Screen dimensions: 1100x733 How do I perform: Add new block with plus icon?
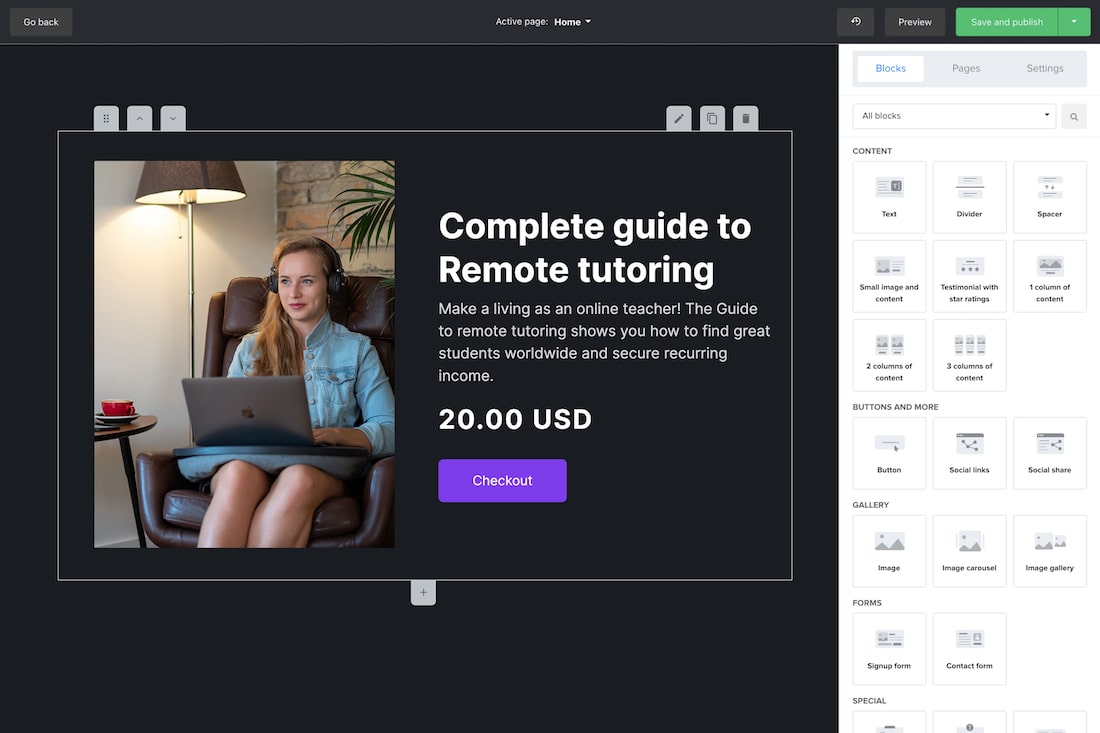tap(423, 593)
